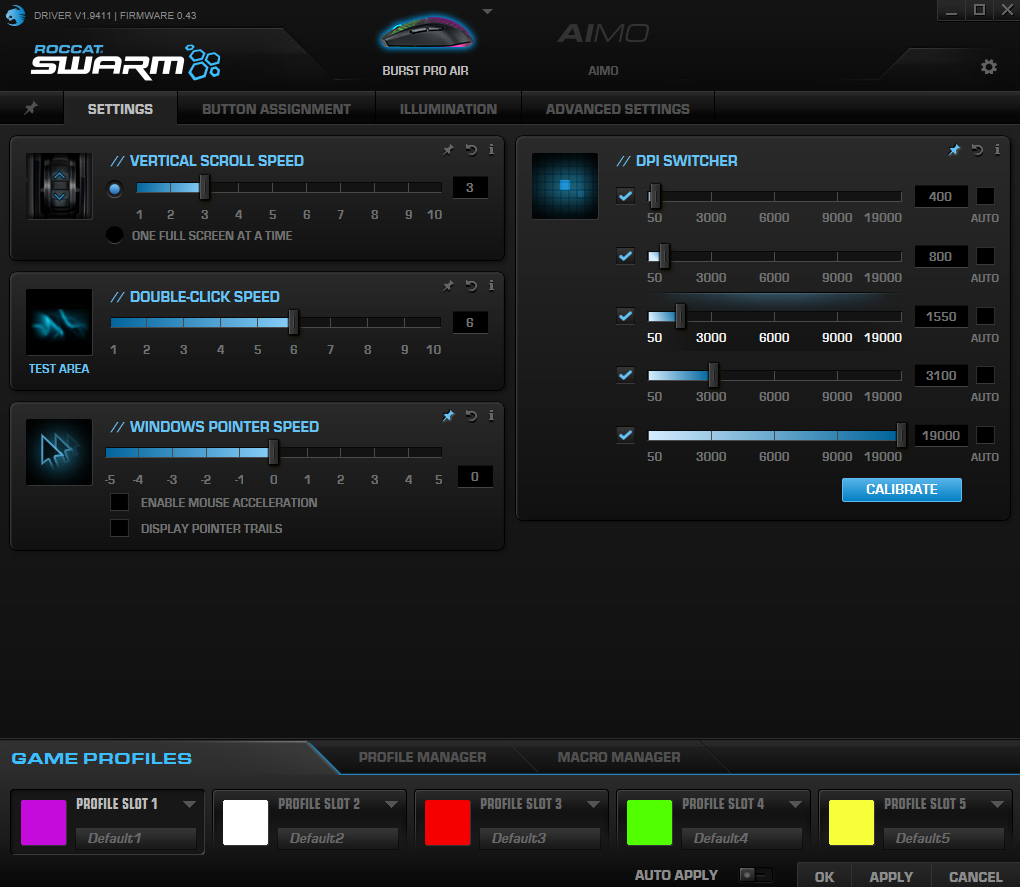Open Profile Slot 3 dropdown
1020x887 pixels.
tap(593, 804)
